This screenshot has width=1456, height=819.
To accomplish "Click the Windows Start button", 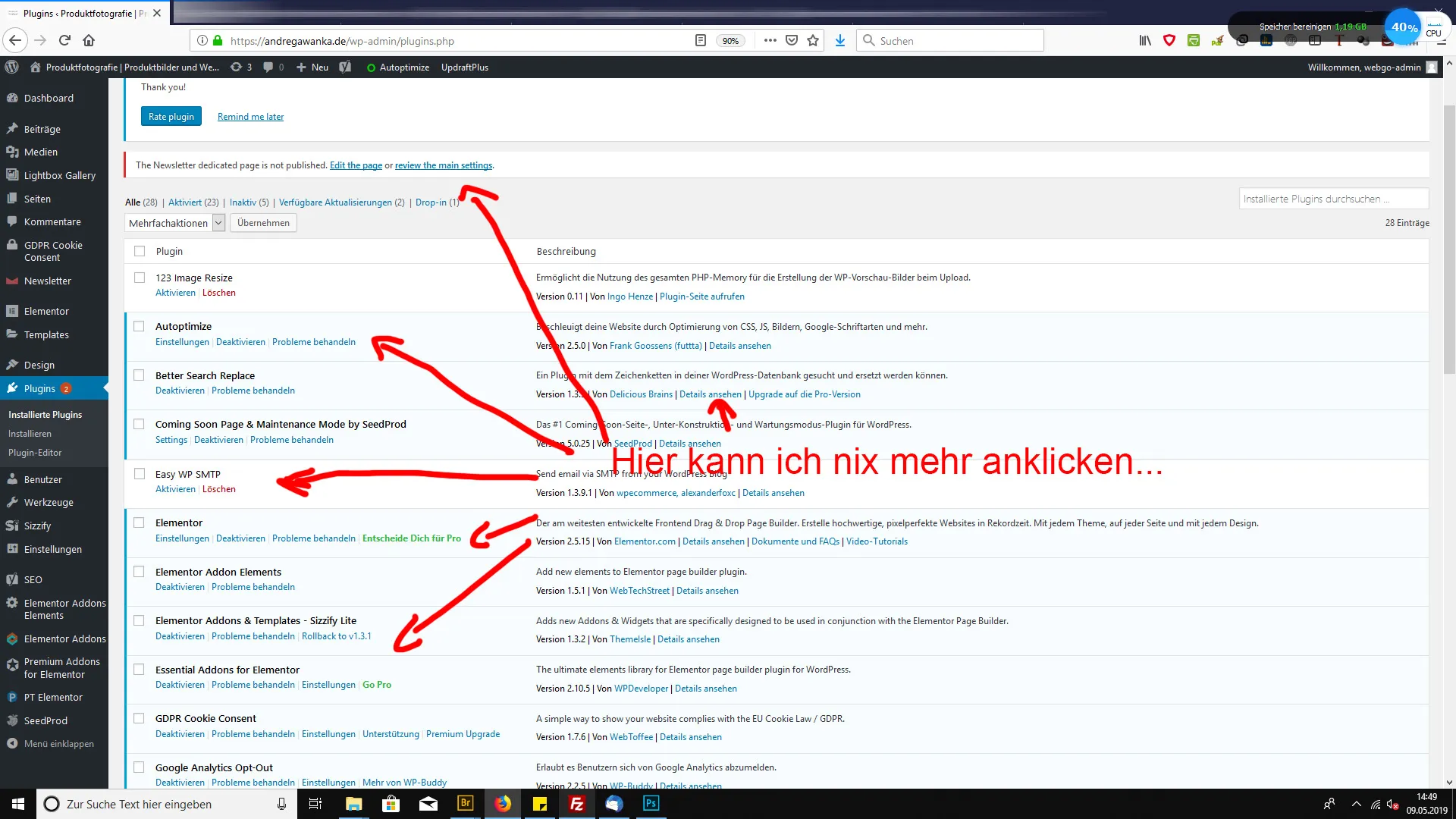I will (x=18, y=804).
